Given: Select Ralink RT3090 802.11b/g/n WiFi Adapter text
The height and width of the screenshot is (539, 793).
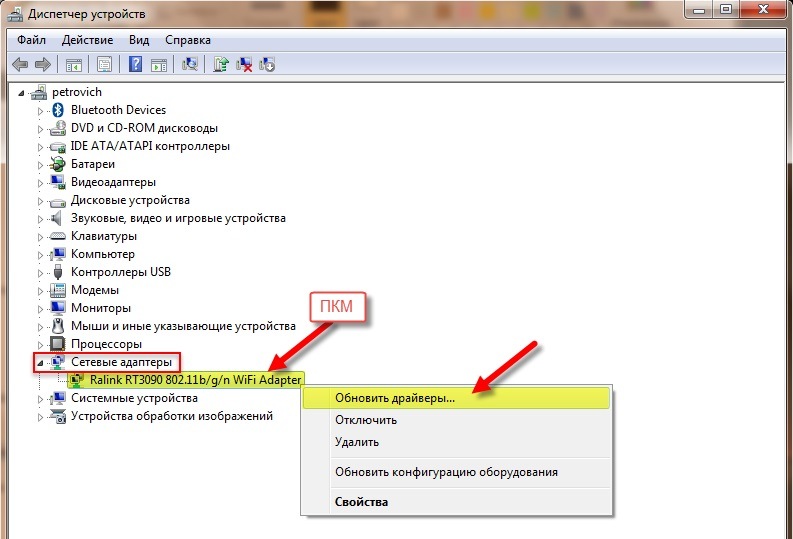Looking at the screenshot, I should [x=195, y=380].
